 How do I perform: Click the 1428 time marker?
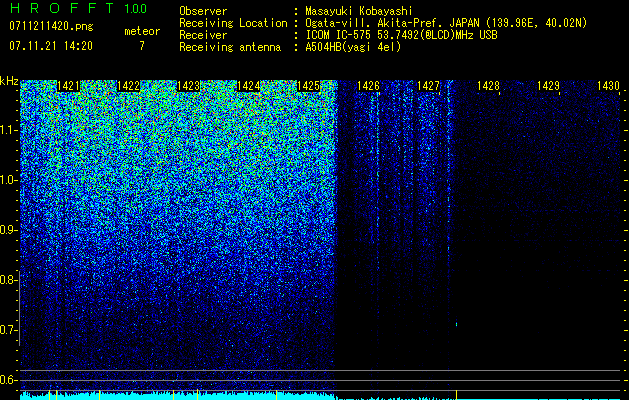488,86
